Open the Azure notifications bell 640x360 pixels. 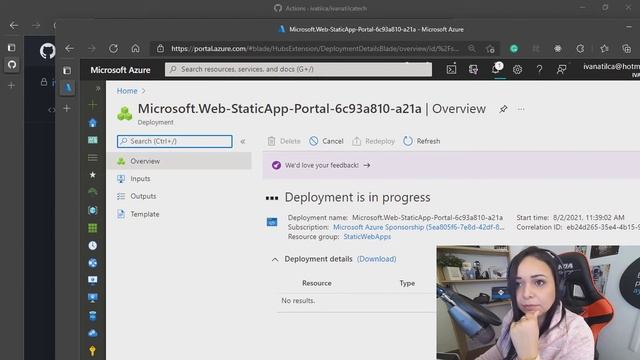(496, 69)
